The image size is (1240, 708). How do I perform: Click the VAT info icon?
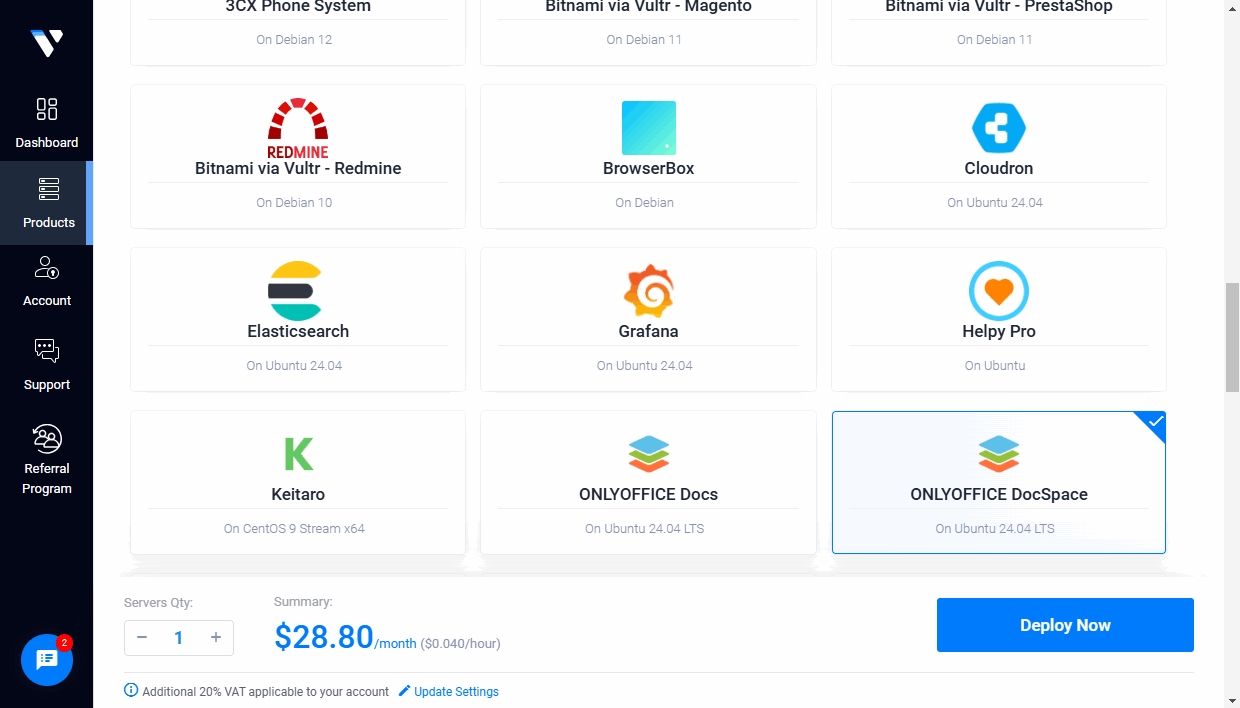coord(131,691)
